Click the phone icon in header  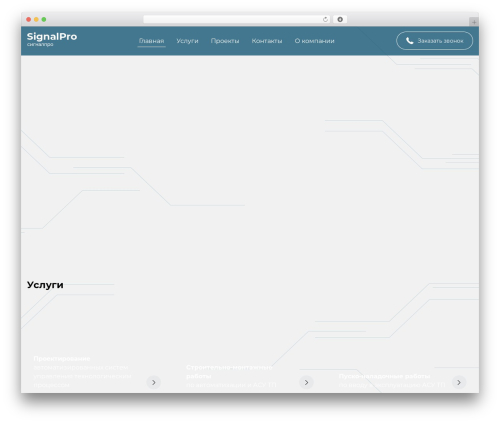coord(410,41)
